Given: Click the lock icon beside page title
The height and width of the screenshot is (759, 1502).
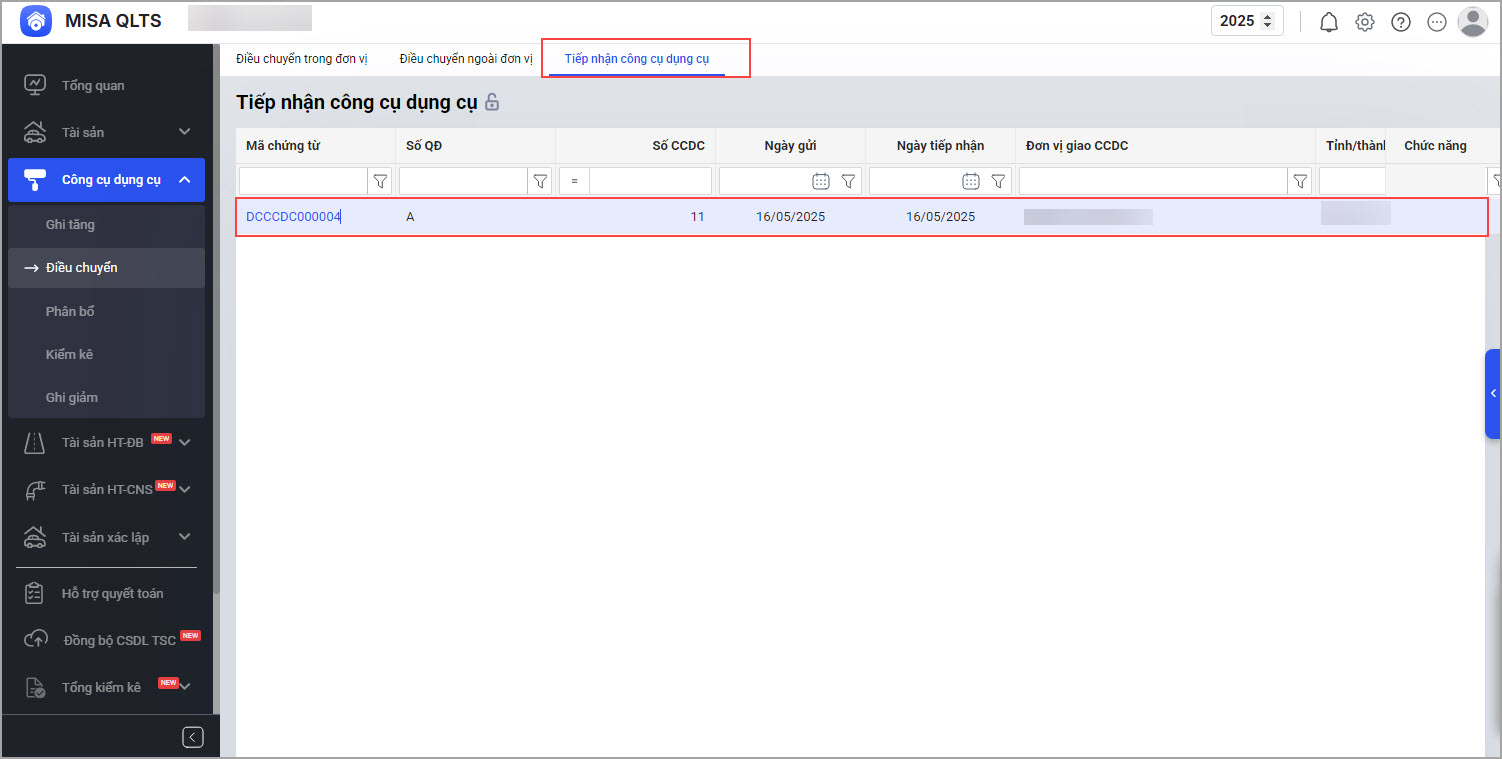Looking at the screenshot, I should pyautogui.click(x=492, y=102).
